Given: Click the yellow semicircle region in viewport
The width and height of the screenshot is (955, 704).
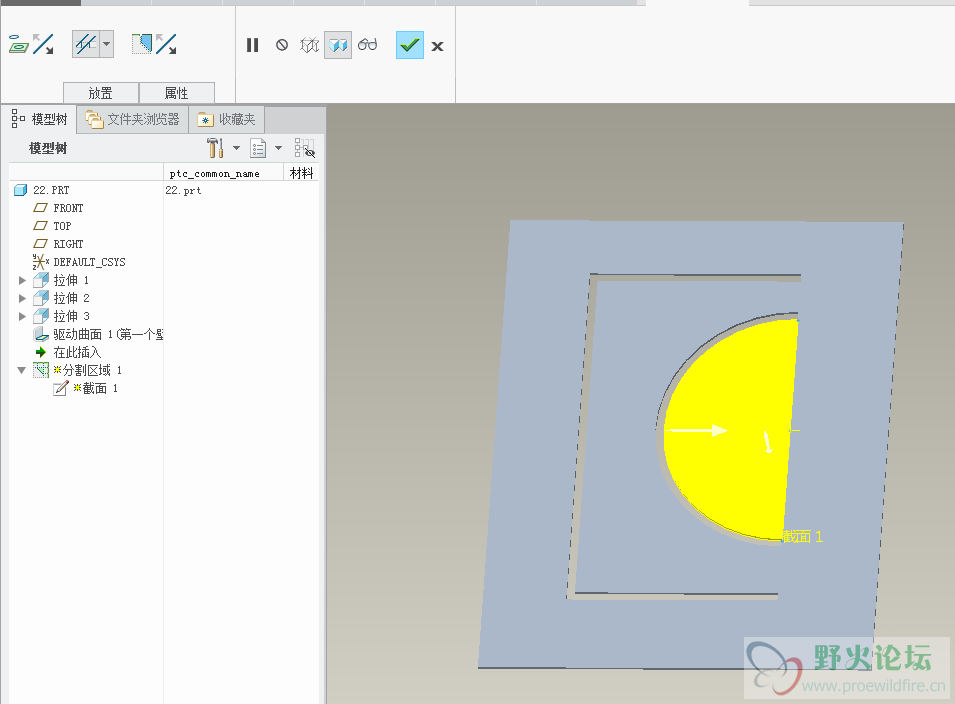Looking at the screenshot, I should (731, 432).
